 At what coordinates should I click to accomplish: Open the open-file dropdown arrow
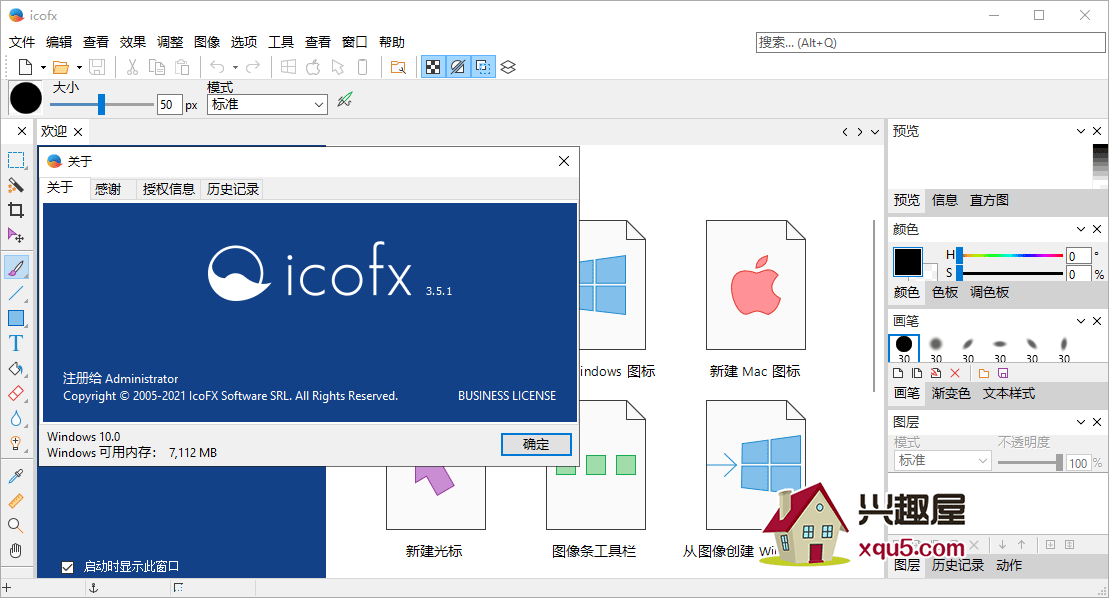pyautogui.click(x=79, y=68)
